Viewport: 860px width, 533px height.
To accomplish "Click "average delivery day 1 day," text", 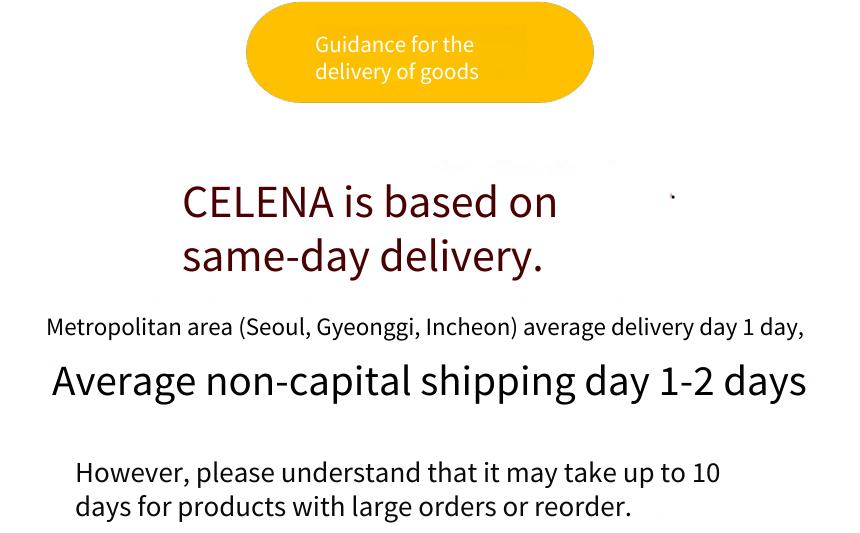I will (664, 328).
